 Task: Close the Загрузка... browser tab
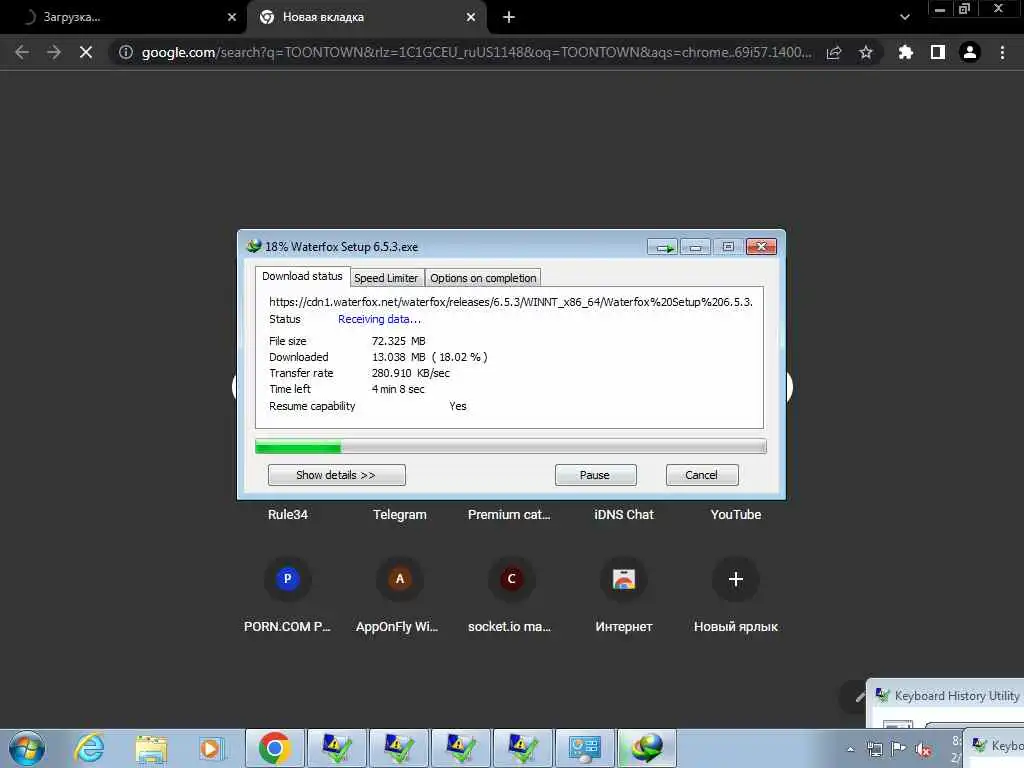point(232,17)
